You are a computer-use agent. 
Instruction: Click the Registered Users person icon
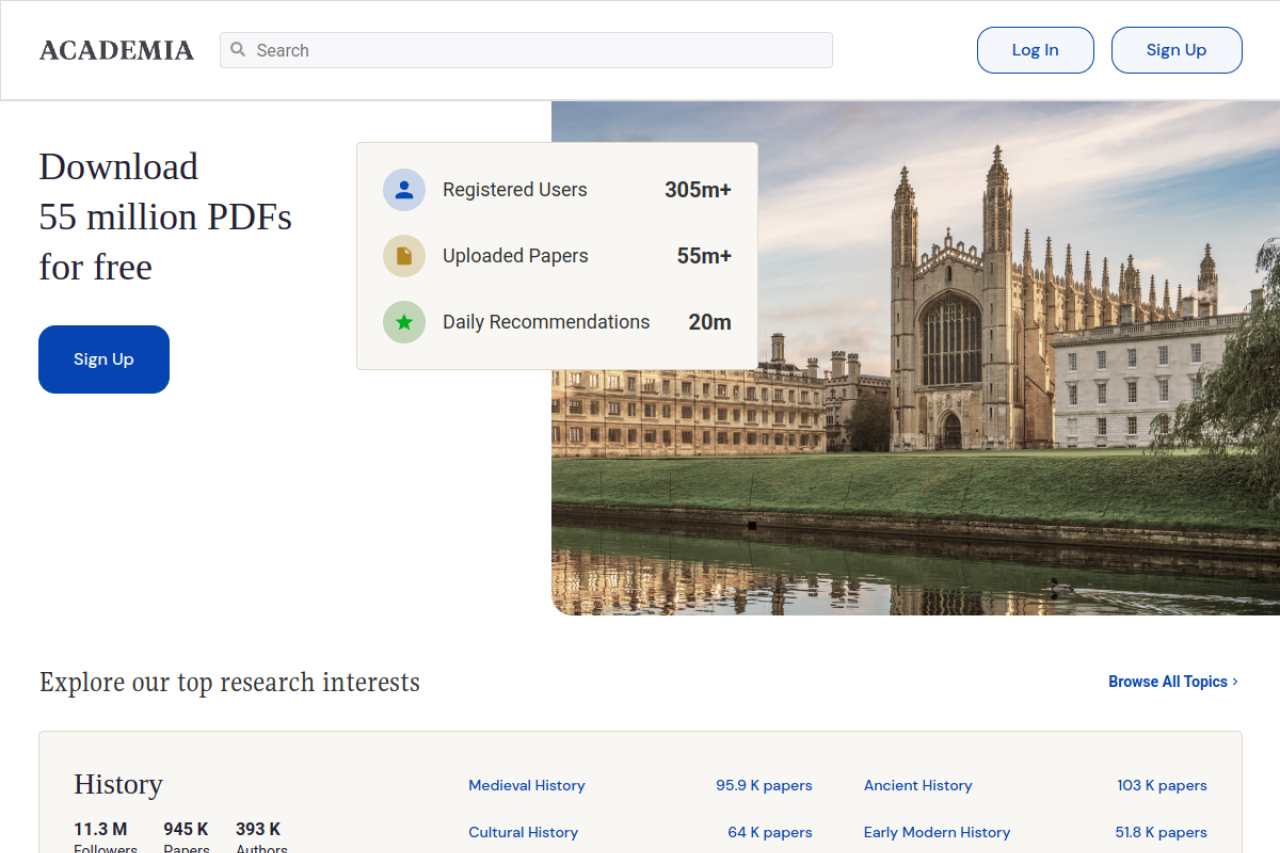point(404,190)
